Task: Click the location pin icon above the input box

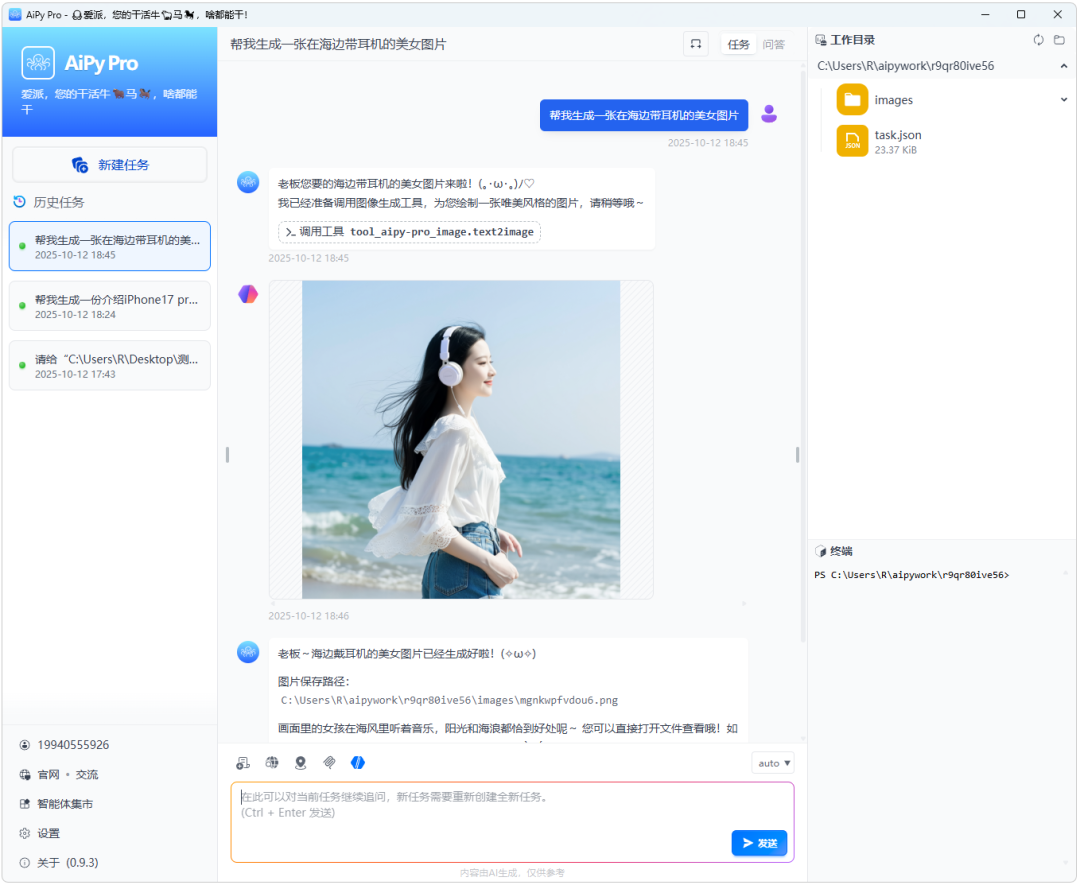Action: pos(300,762)
